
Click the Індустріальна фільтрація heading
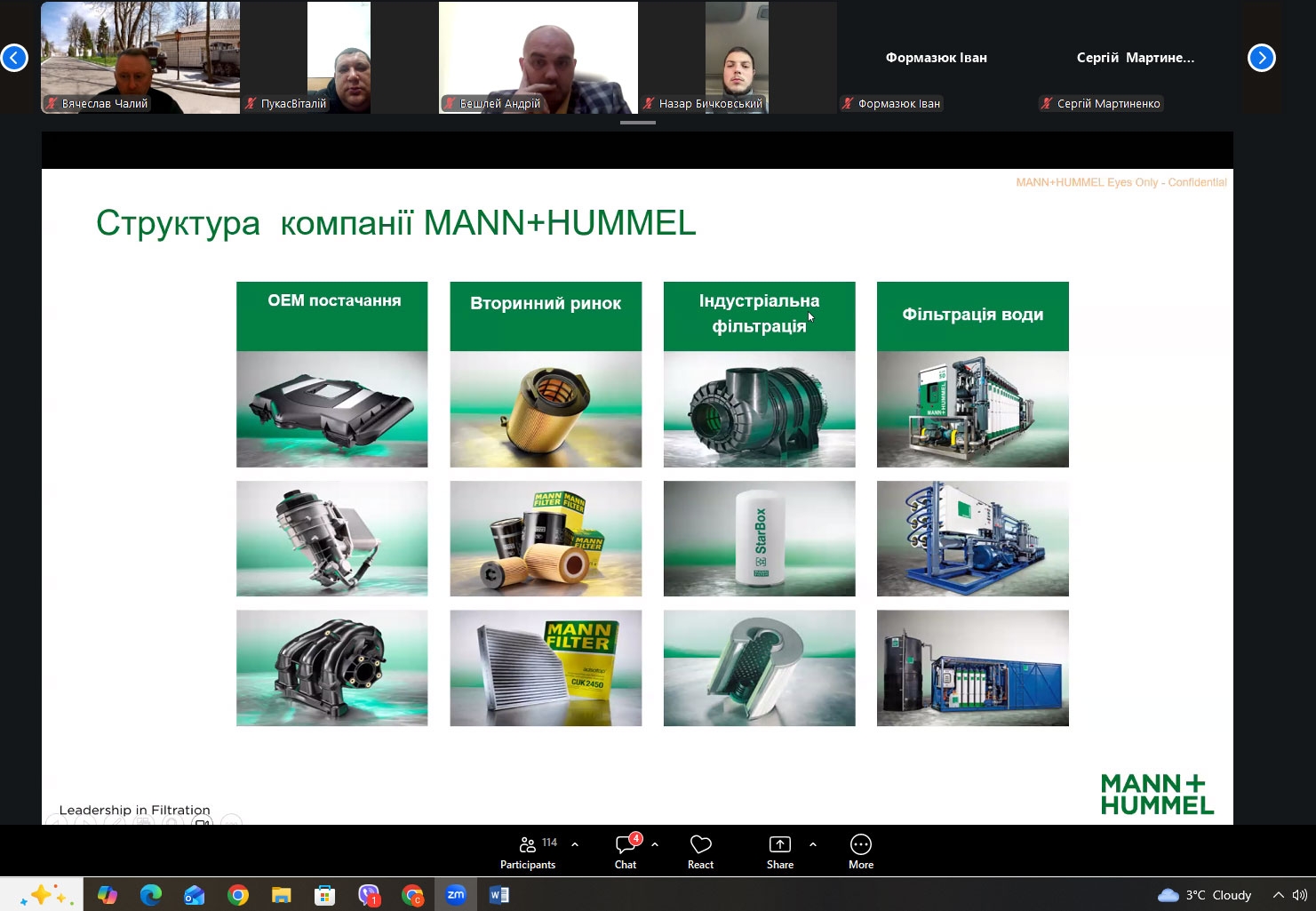pos(760,316)
